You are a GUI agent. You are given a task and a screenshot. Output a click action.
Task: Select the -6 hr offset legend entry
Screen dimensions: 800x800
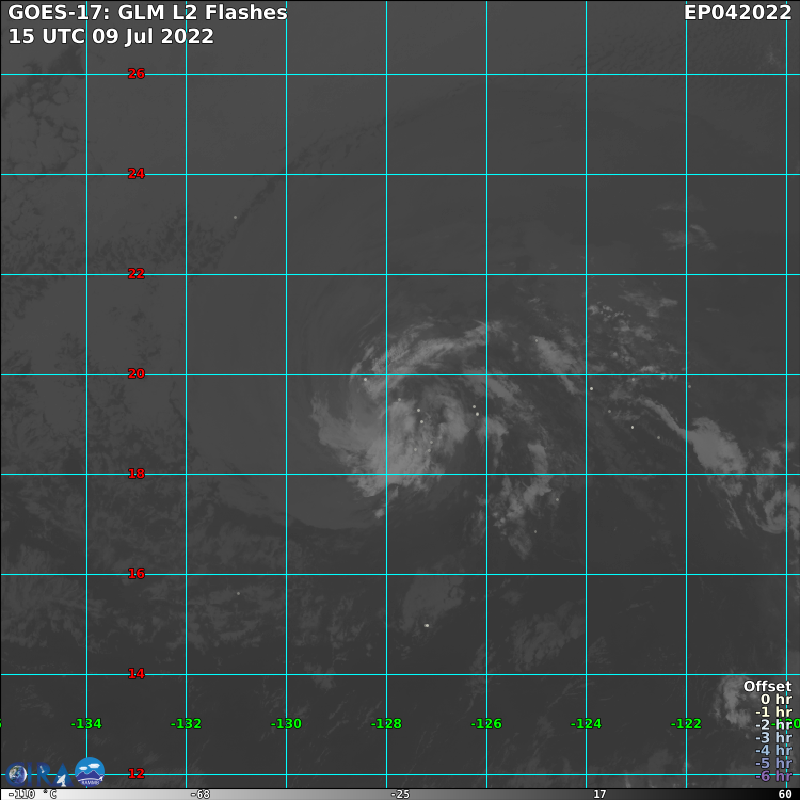[773, 776]
